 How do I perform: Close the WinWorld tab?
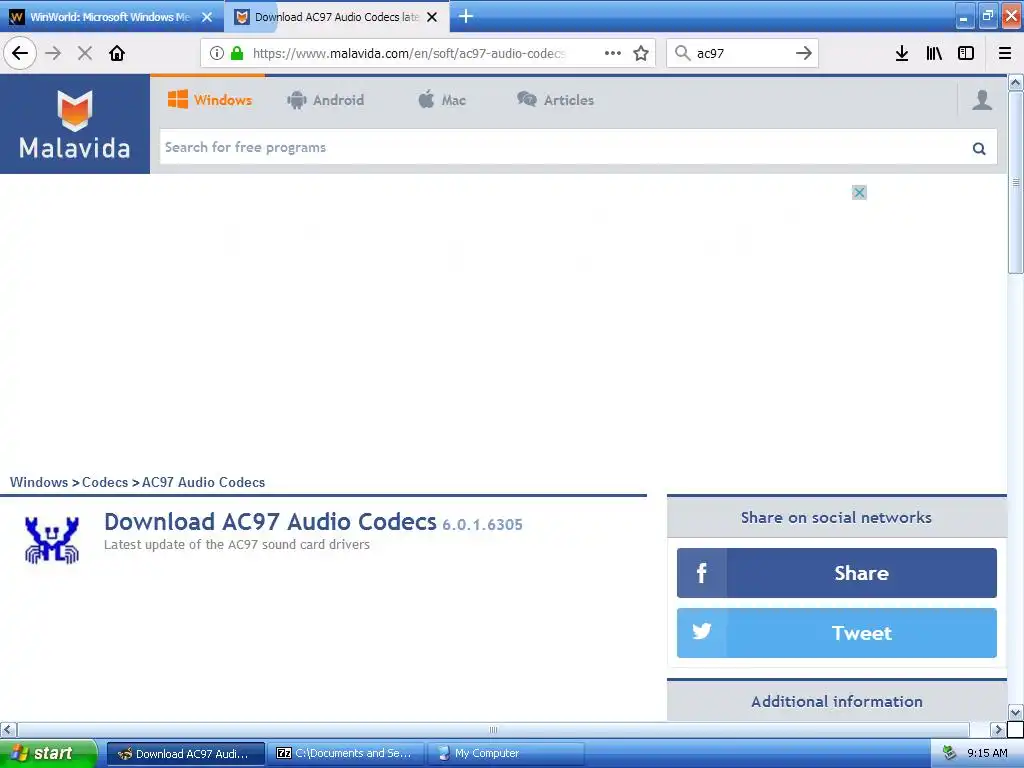pos(207,17)
